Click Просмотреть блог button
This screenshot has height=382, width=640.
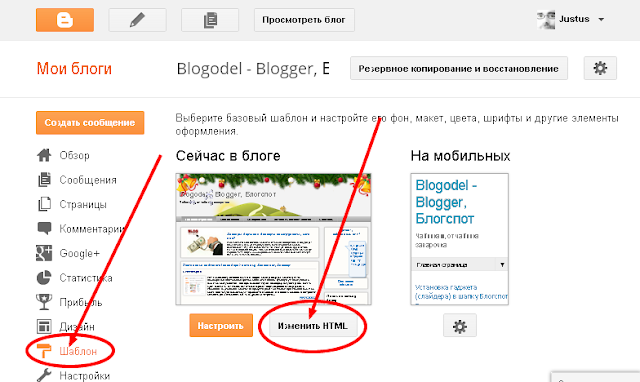pos(304,20)
